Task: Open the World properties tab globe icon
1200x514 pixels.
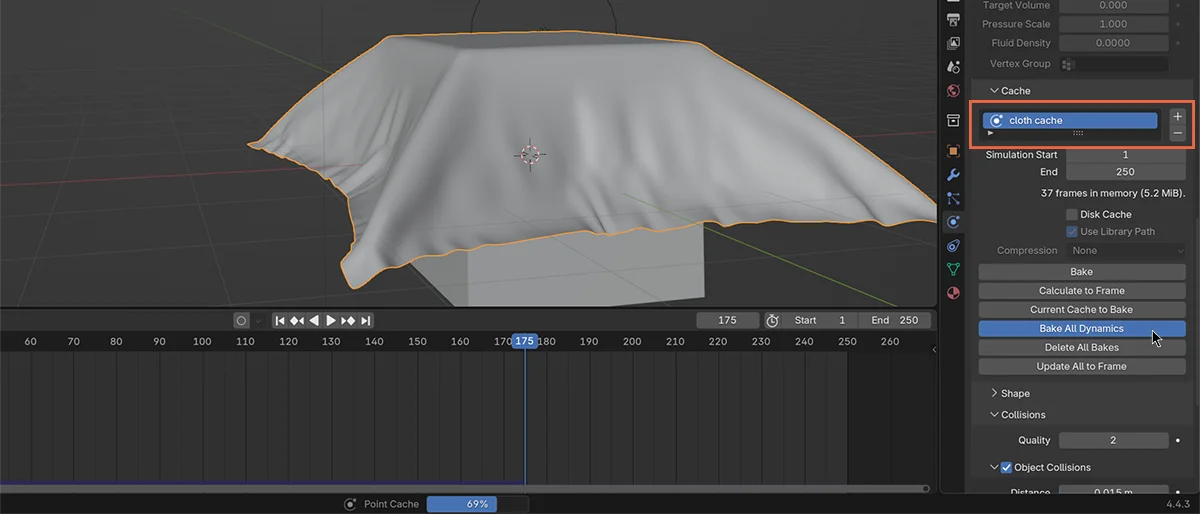Action: pos(953,89)
